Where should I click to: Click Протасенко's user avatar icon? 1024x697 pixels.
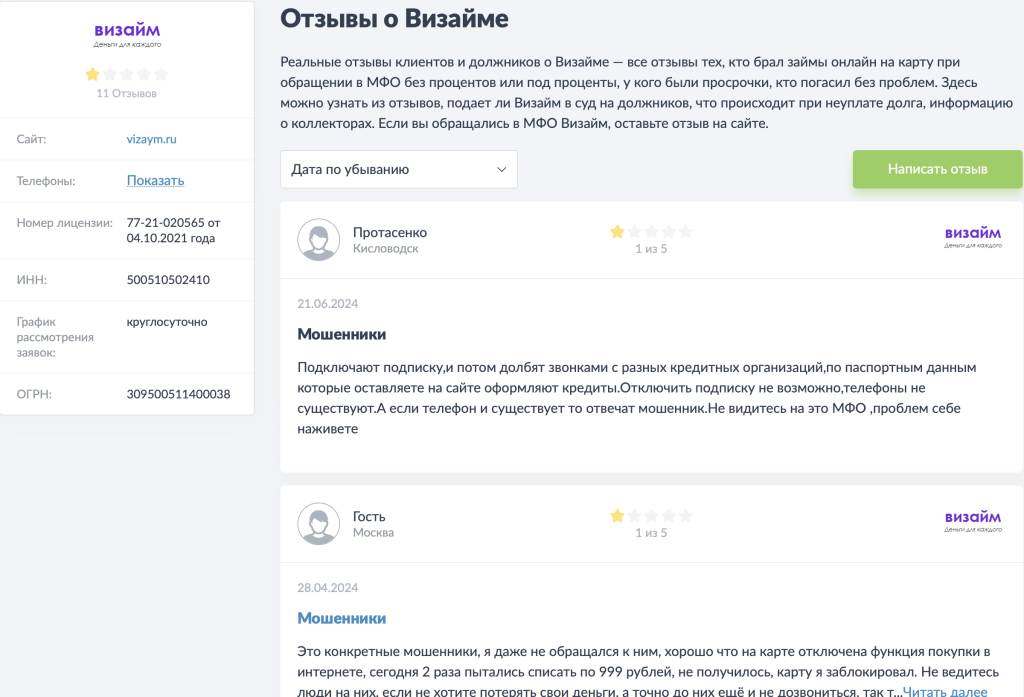(319, 240)
